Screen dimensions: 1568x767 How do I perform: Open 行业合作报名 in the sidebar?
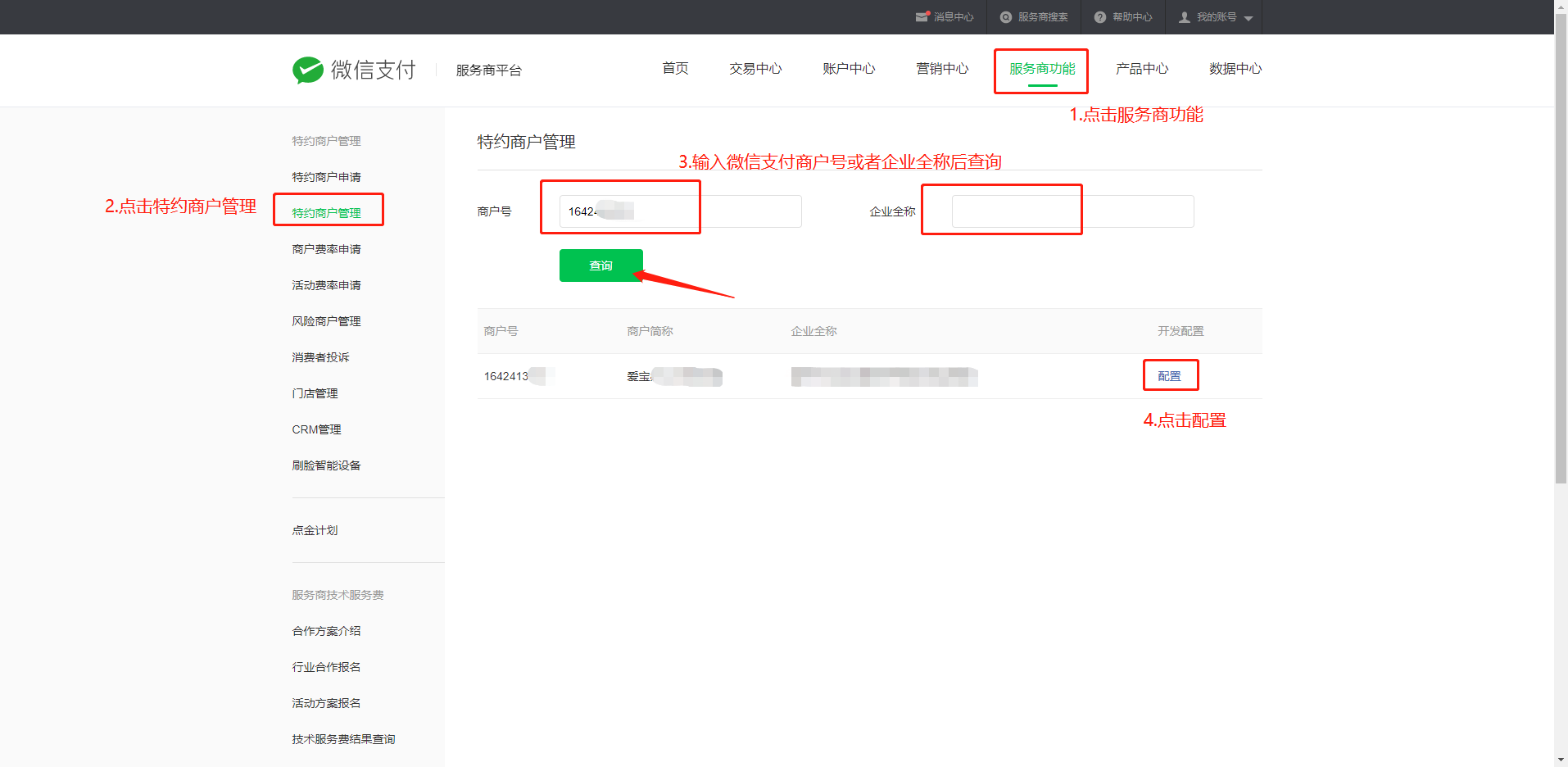point(327,667)
